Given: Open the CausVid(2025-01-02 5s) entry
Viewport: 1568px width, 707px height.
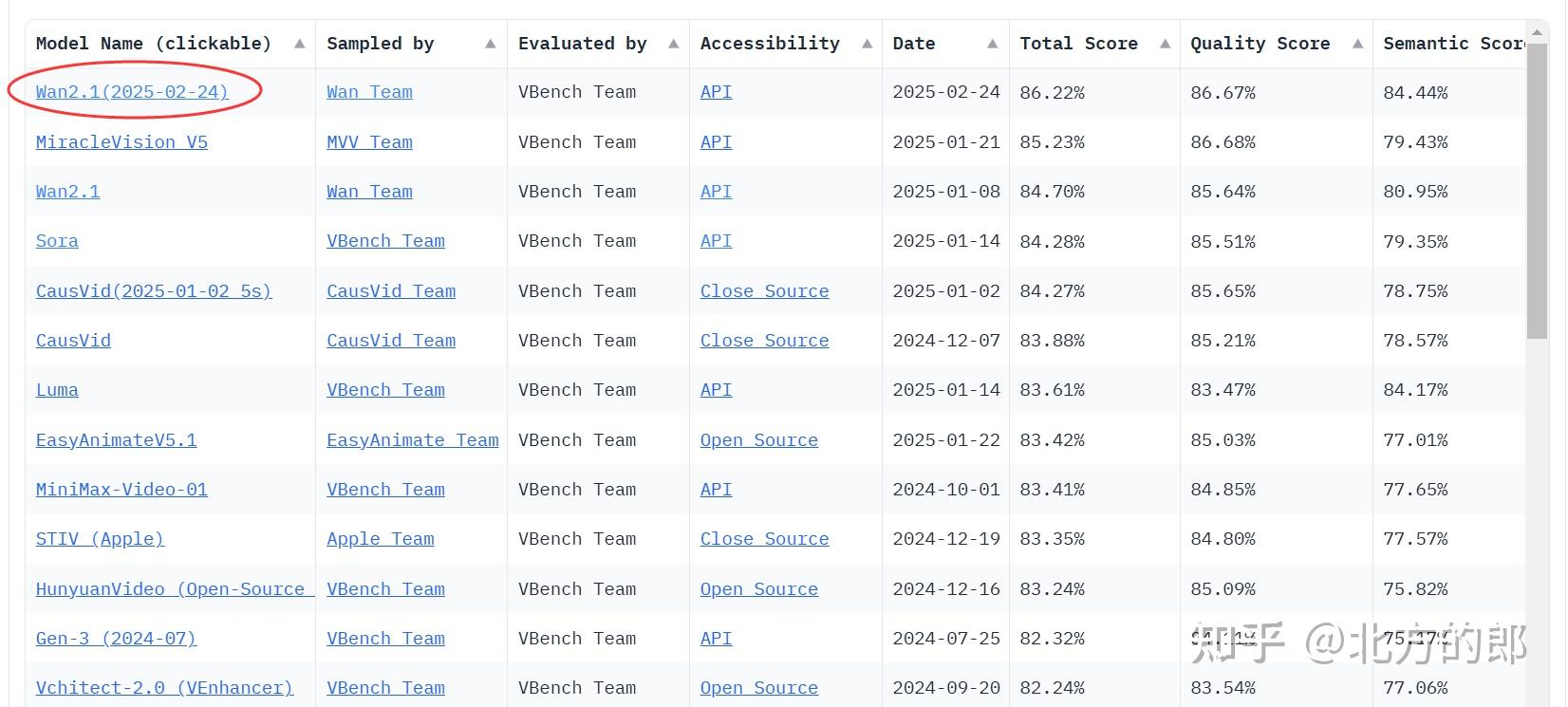Looking at the screenshot, I should pyautogui.click(x=154, y=291).
